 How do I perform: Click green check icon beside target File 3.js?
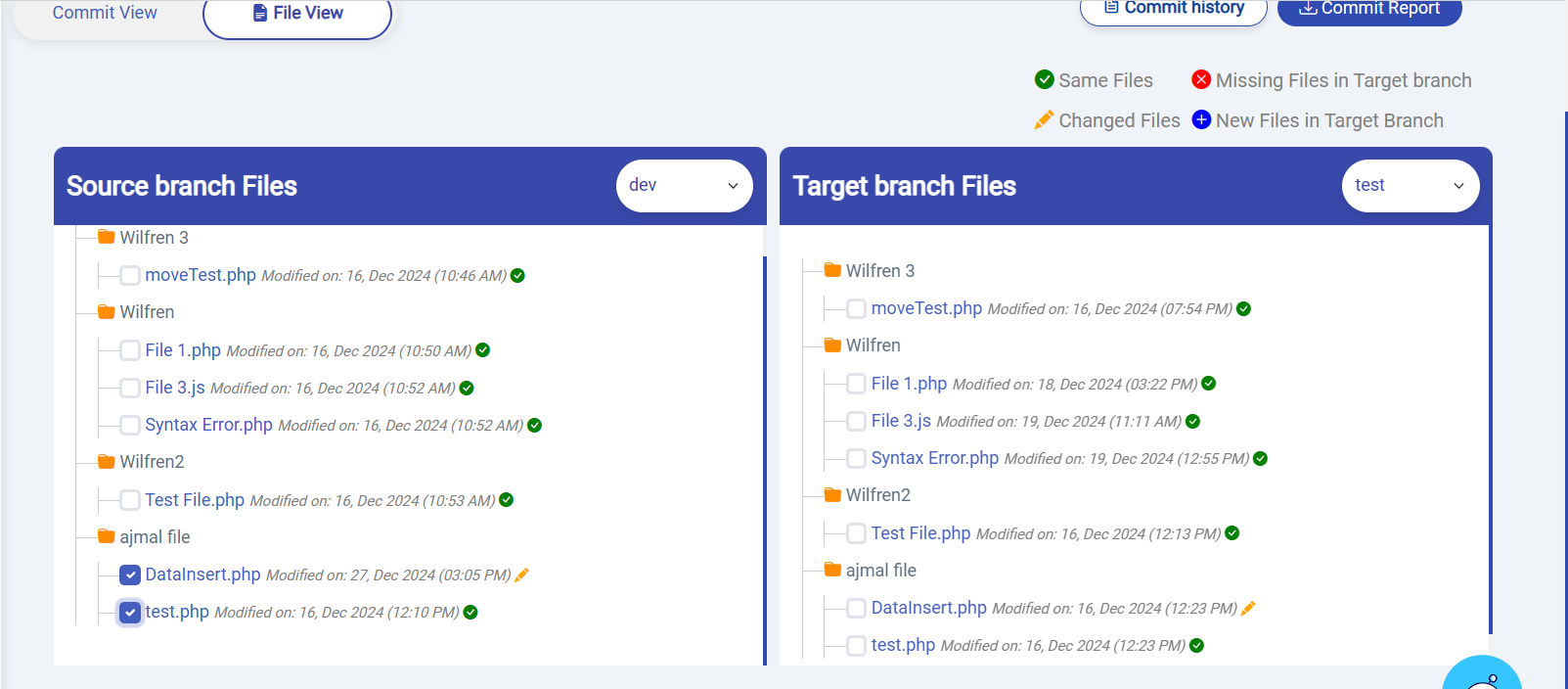pos(1192,422)
